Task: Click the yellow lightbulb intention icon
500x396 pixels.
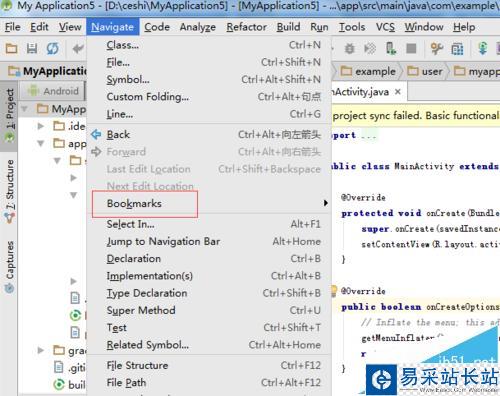Action: pyautogui.click(x=334, y=291)
